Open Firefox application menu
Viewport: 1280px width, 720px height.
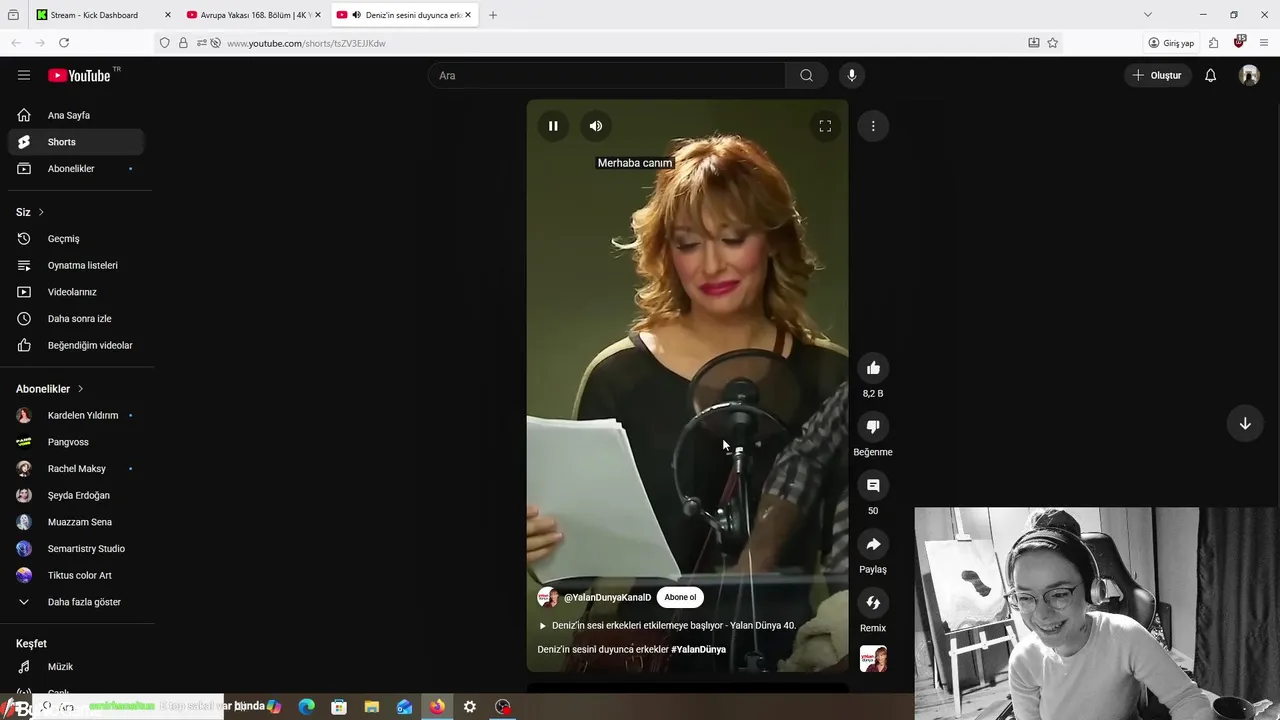pyautogui.click(x=1264, y=43)
